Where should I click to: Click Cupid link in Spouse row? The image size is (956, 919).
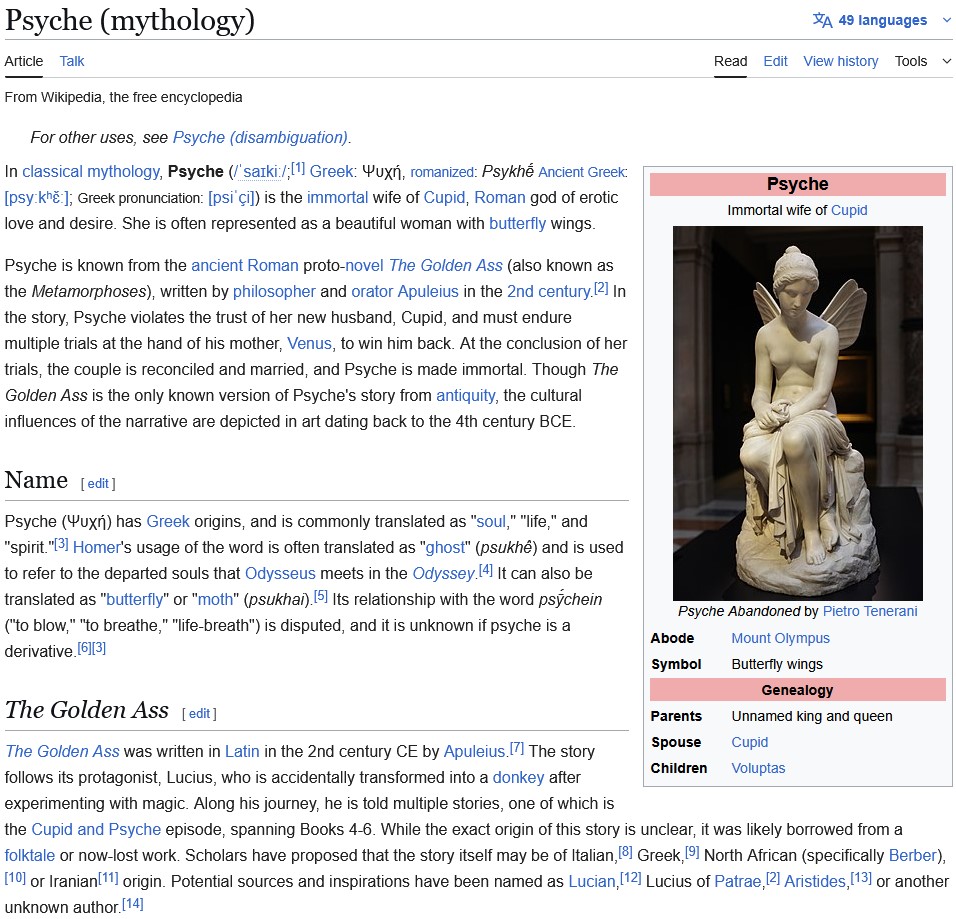[749, 742]
